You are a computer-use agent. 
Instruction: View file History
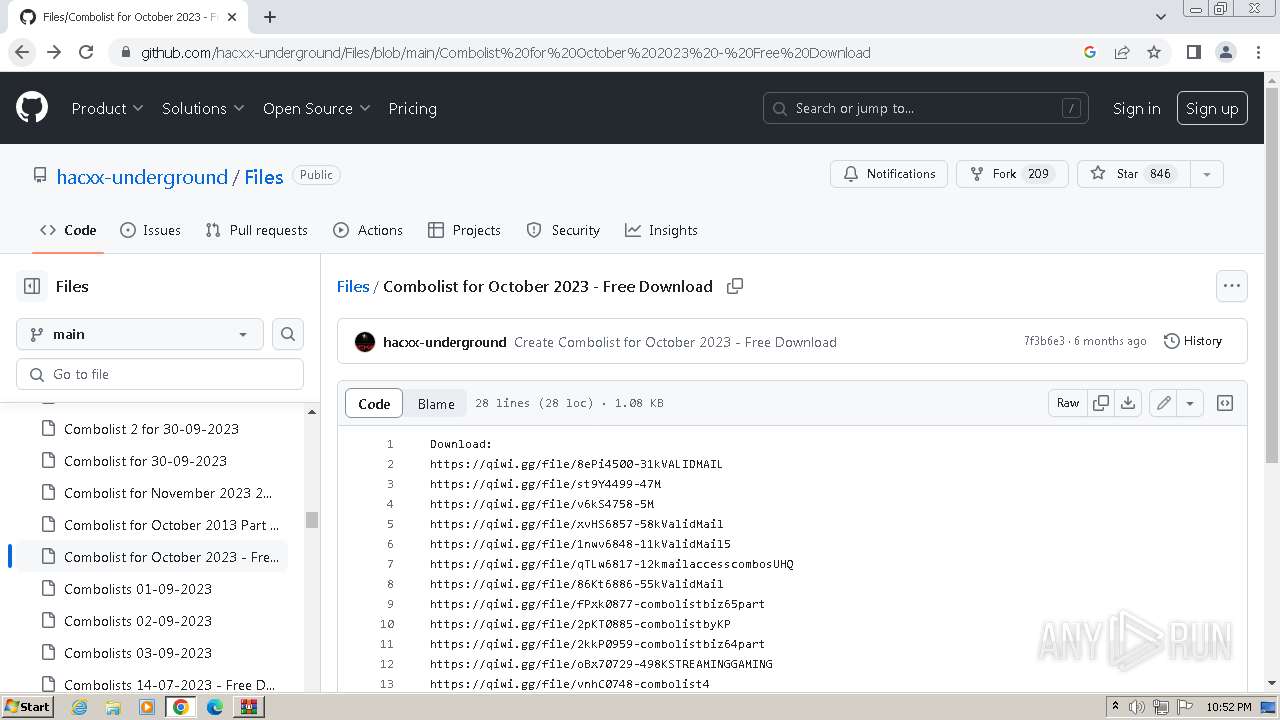coord(1193,341)
